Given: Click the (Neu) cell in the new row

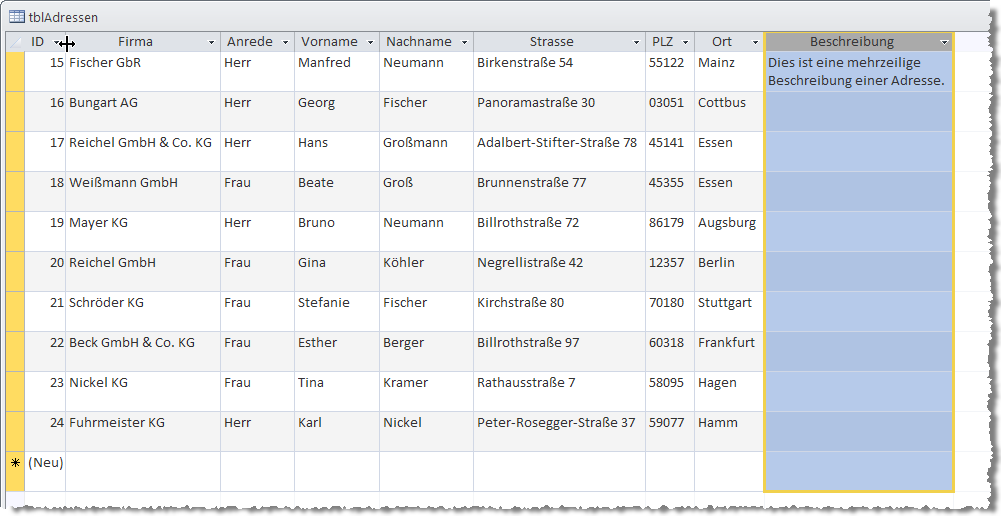Looking at the screenshot, I should tap(45, 463).
